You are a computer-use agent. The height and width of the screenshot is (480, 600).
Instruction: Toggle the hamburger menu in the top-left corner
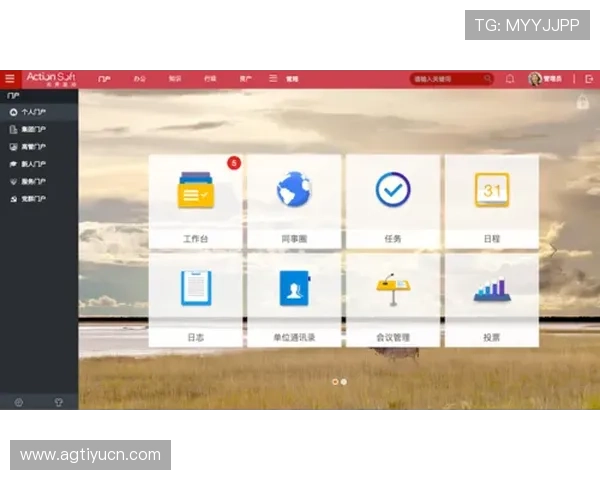click(10, 79)
